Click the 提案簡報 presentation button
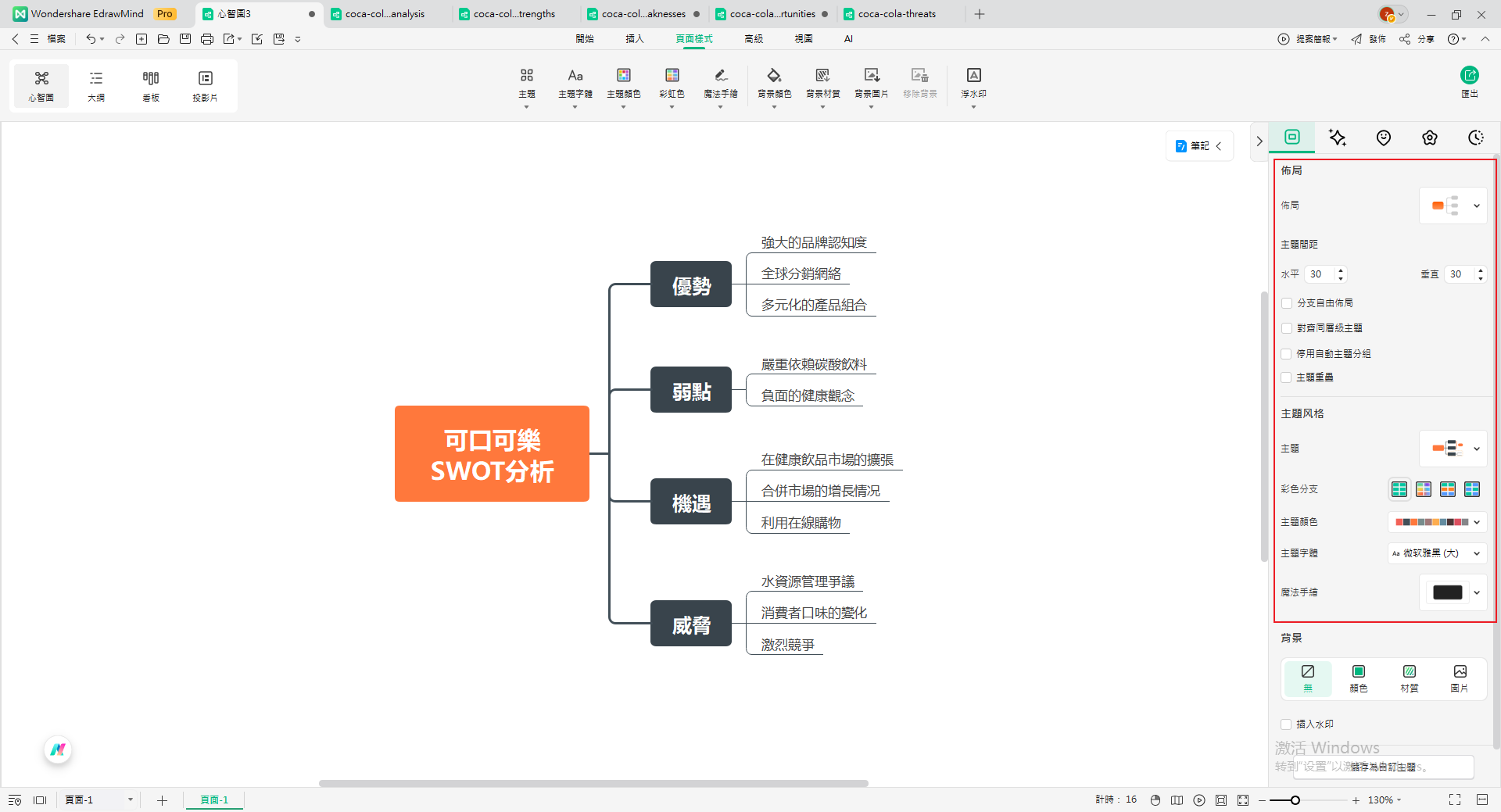 (x=1306, y=38)
